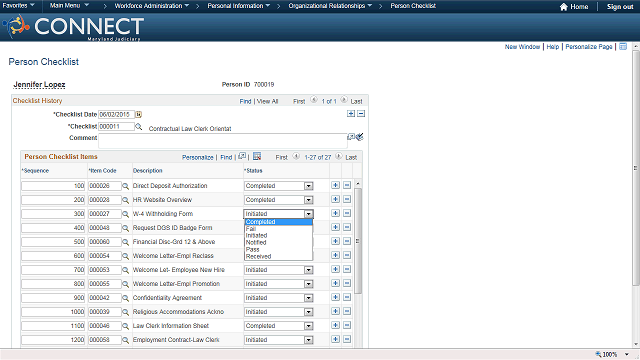Open the Main Menu dropdown
This screenshot has height=360, width=640.
(69, 6)
